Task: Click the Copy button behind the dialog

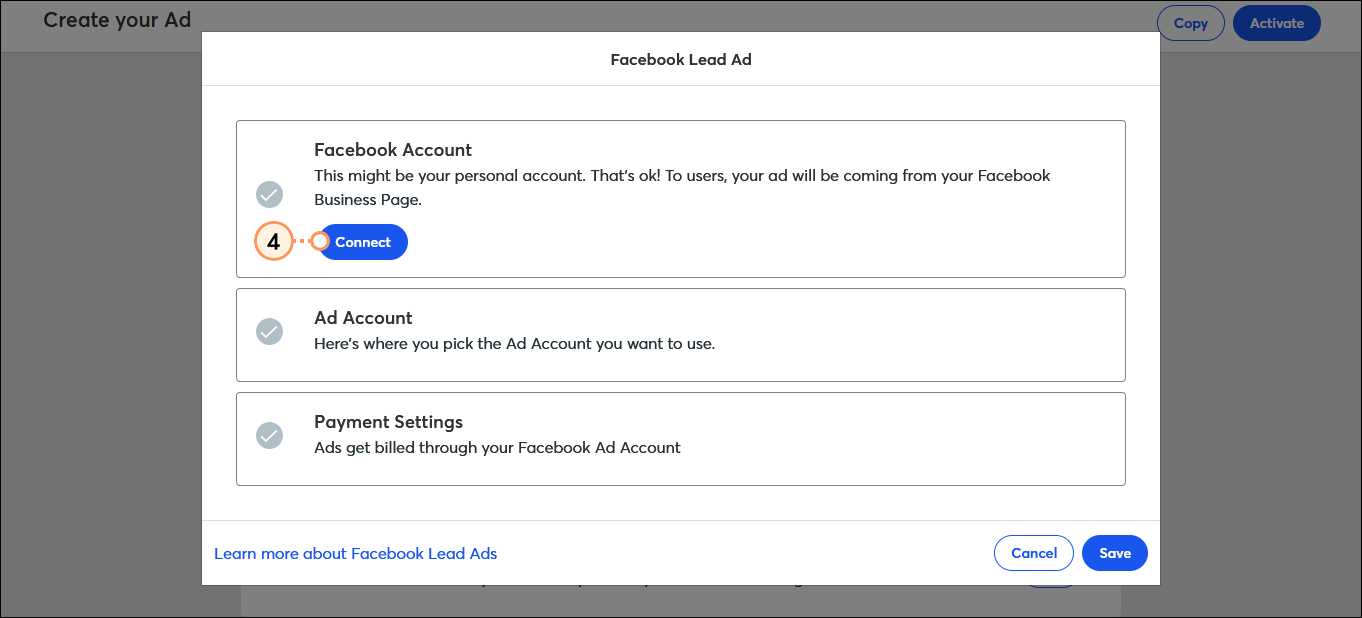Action: click(1191, 23)
